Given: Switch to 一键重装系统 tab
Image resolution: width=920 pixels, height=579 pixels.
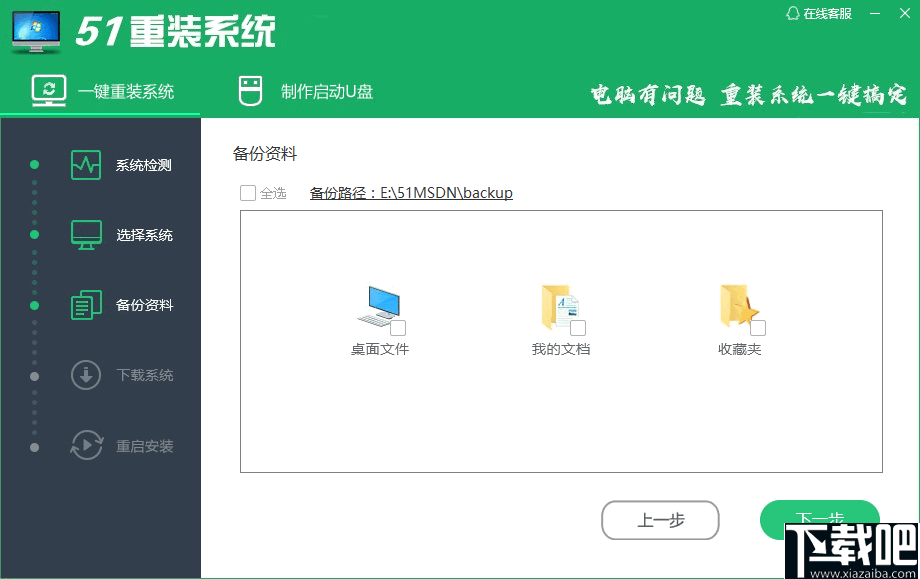Looking at the screenshot, I should pyautogui.click(x=100, y=92).
